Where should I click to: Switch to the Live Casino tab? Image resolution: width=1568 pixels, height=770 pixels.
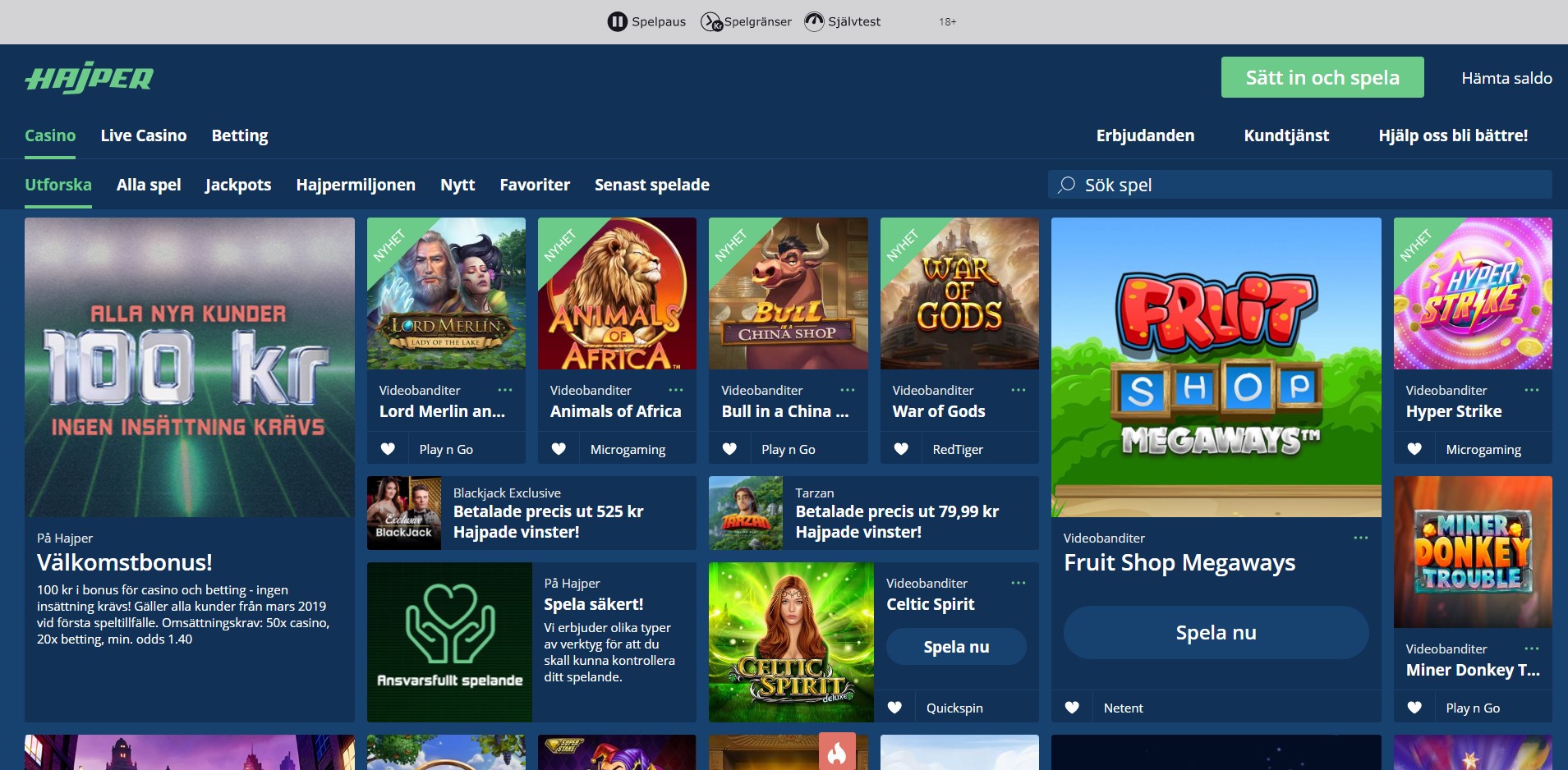pos(144,135)
